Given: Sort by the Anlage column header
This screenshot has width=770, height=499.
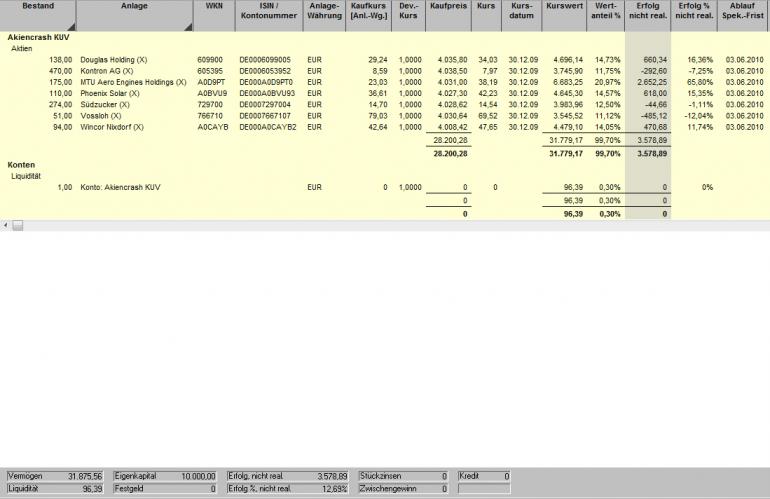Looking at the screenshot, I should tap(135, 15).
